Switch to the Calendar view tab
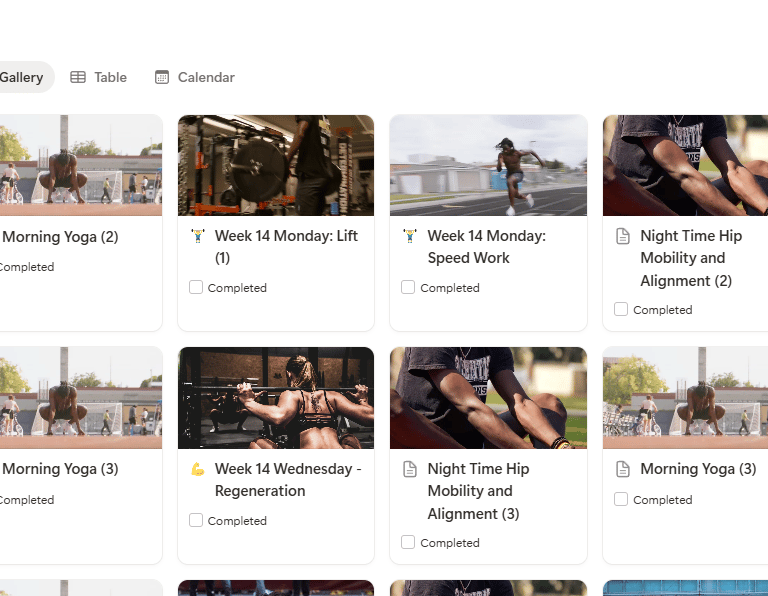Screen dimensions: 768x596 pyautogui.click(x=195, y=77)
